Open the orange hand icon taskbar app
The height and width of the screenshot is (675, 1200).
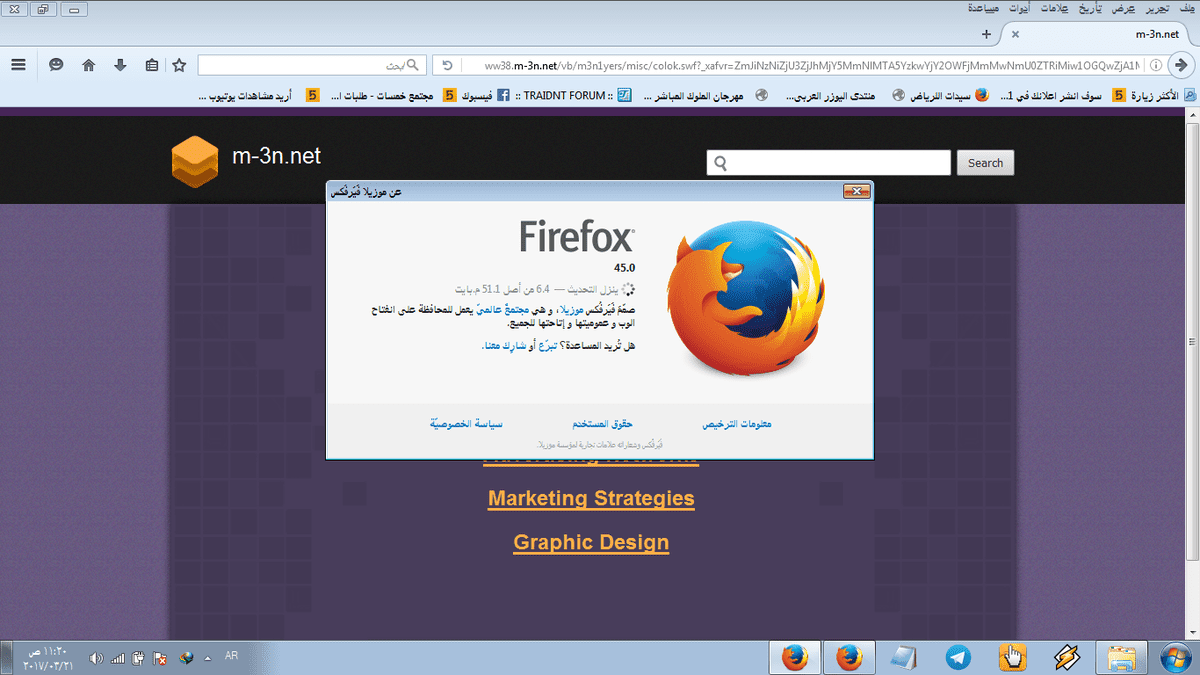click(1013, 657)
